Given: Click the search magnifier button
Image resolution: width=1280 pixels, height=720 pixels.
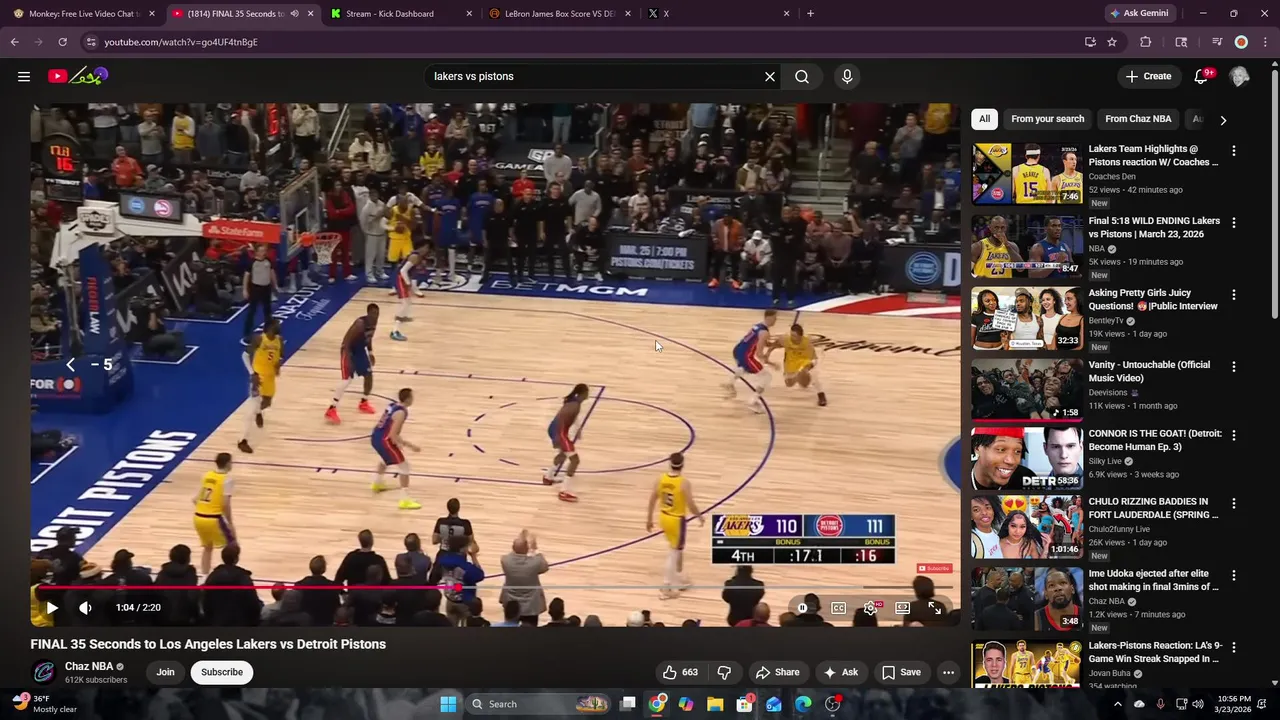Looking at the screenshot, I should [x=802, y=76].
